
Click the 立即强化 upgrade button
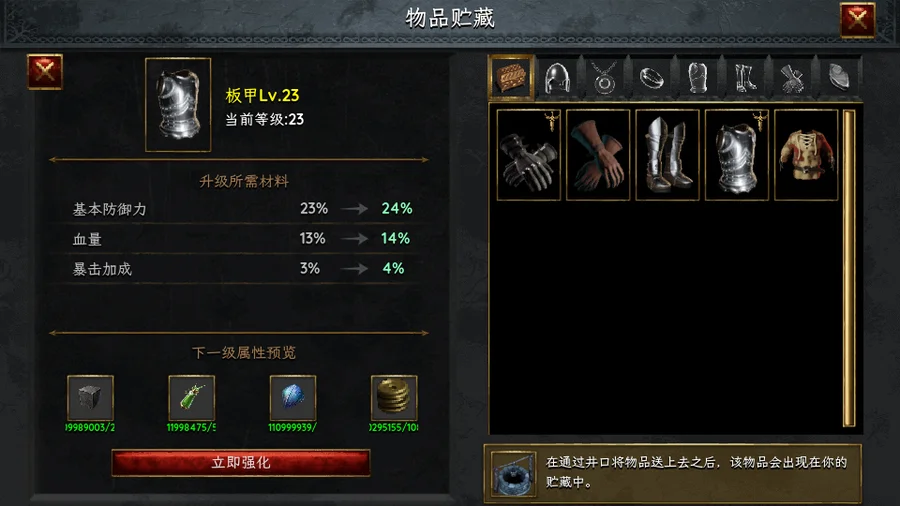(241, 462)
